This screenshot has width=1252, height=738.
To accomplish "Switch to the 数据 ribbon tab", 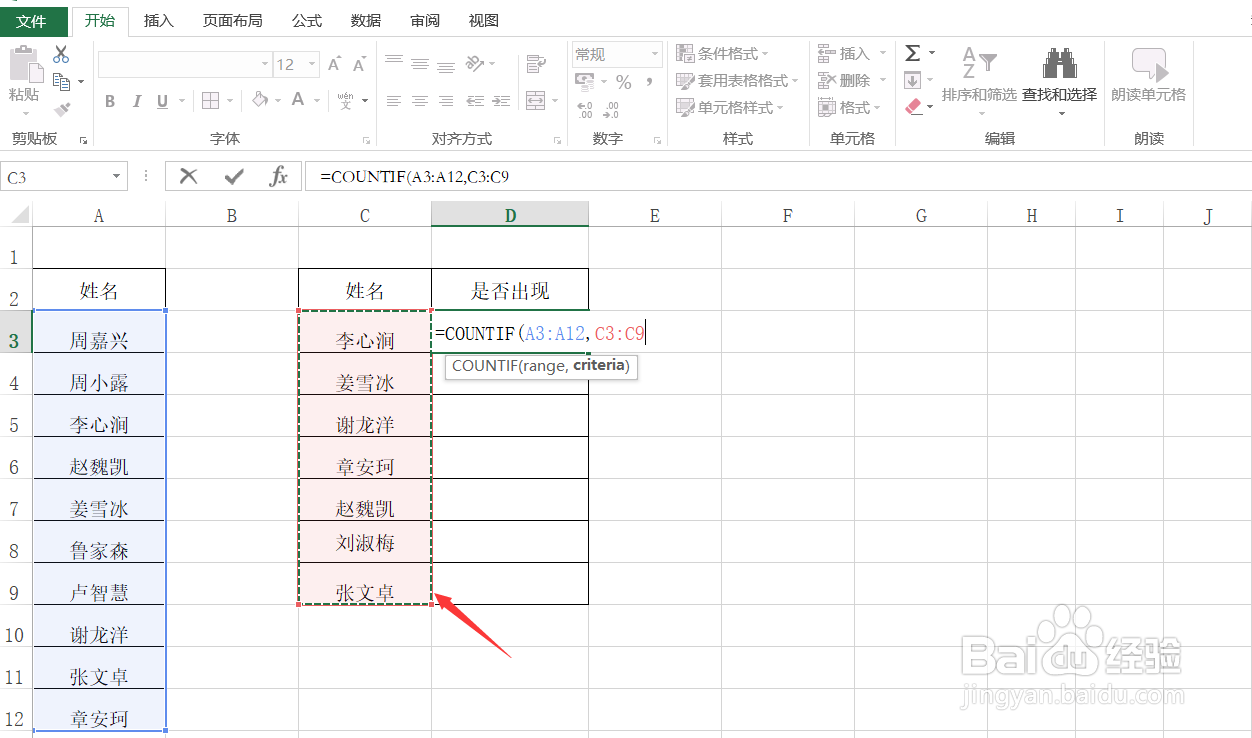I will click(366, 20).
